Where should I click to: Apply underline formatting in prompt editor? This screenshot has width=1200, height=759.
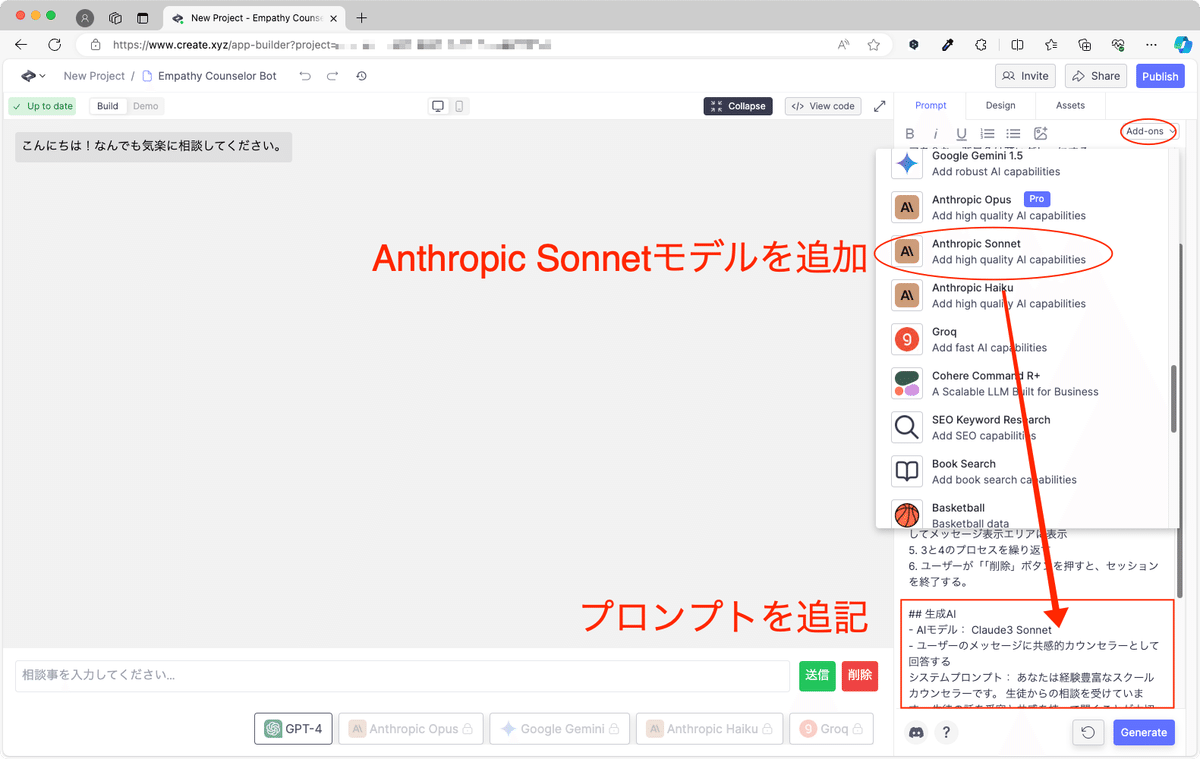coord(961,132)
